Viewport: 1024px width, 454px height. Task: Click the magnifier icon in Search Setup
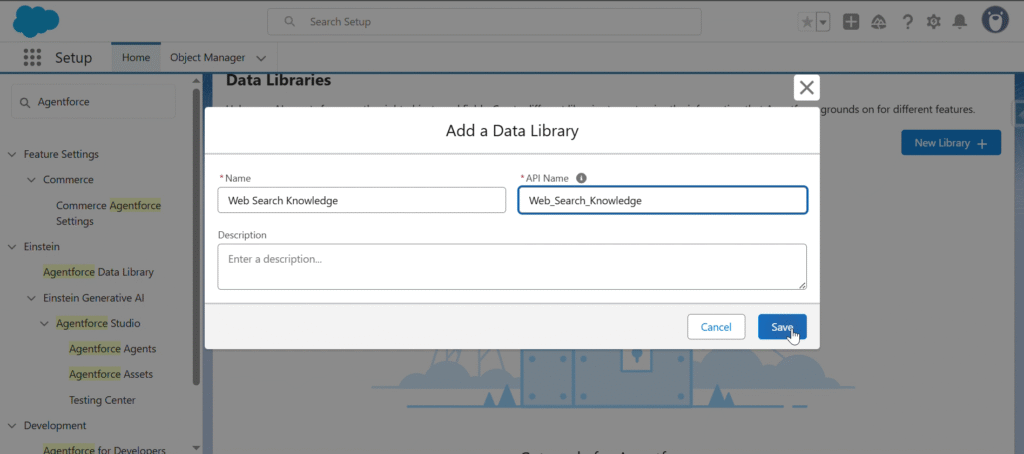[290, 22]
